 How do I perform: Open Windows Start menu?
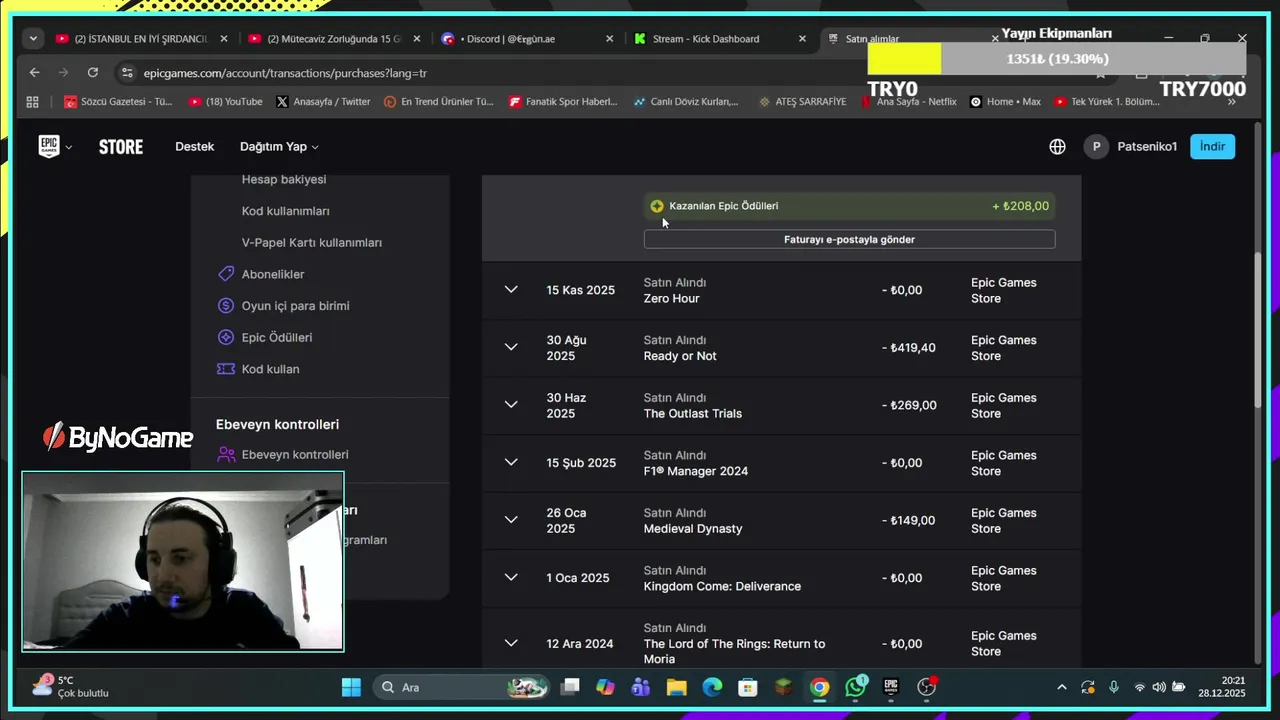point(351,687)
